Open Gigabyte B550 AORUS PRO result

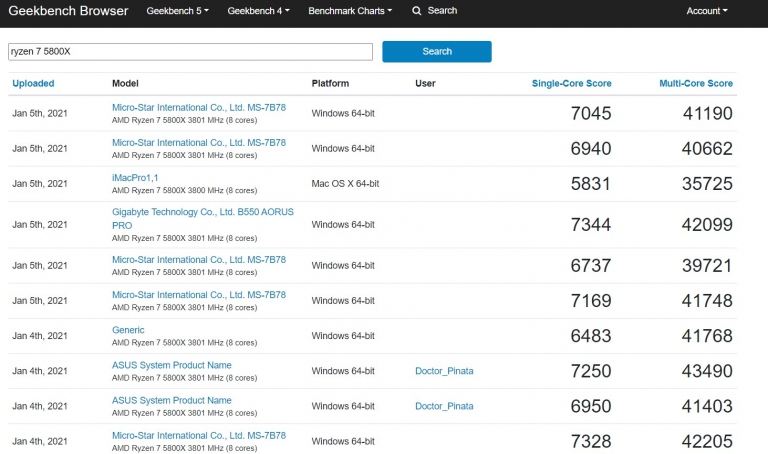tap(203, 218)
